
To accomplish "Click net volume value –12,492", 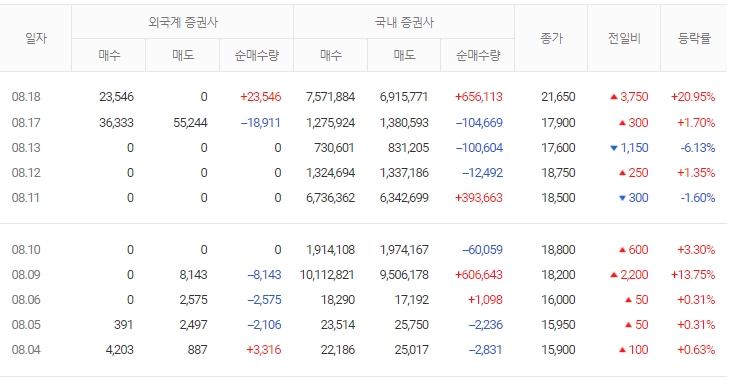I will click(482, 173).
